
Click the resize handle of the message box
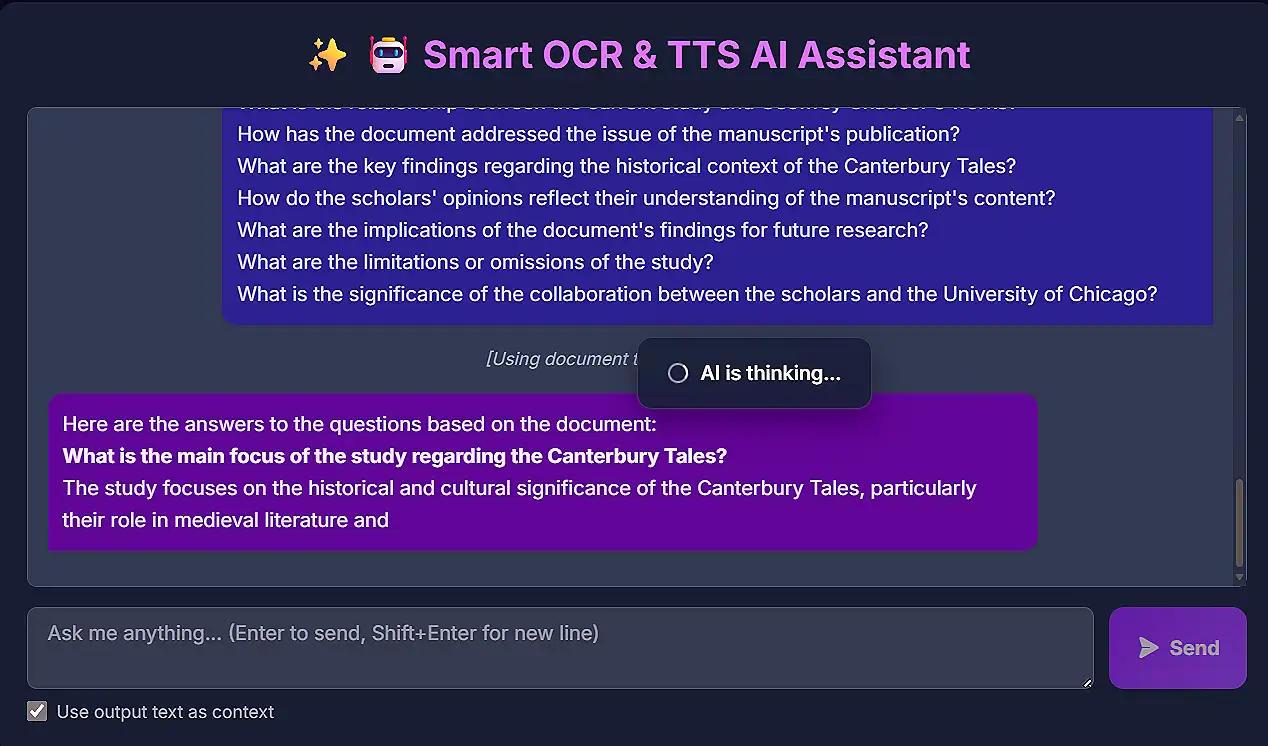1086,681
